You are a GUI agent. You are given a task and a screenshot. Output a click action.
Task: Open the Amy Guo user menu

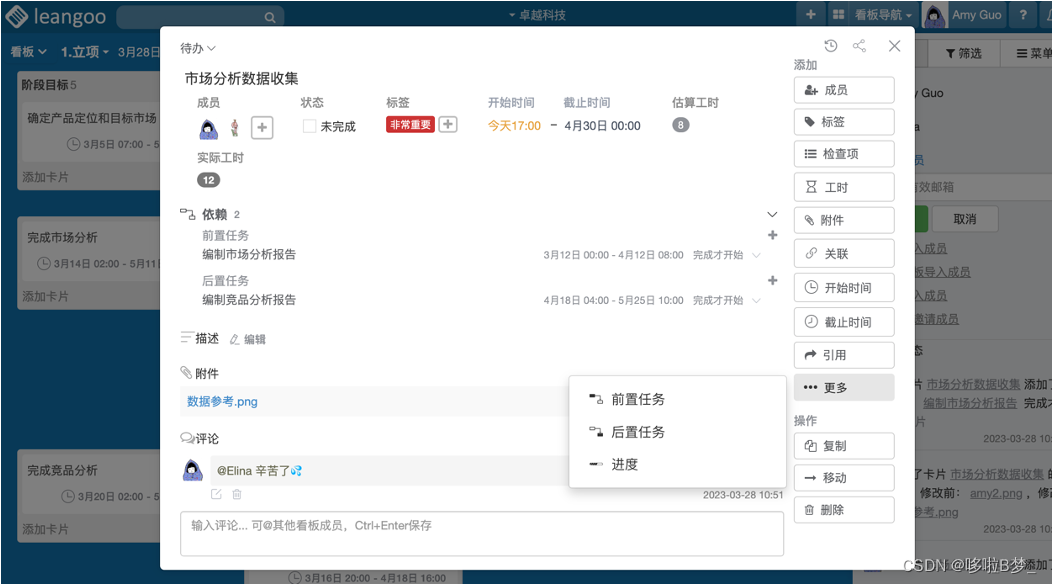[963, 15]
